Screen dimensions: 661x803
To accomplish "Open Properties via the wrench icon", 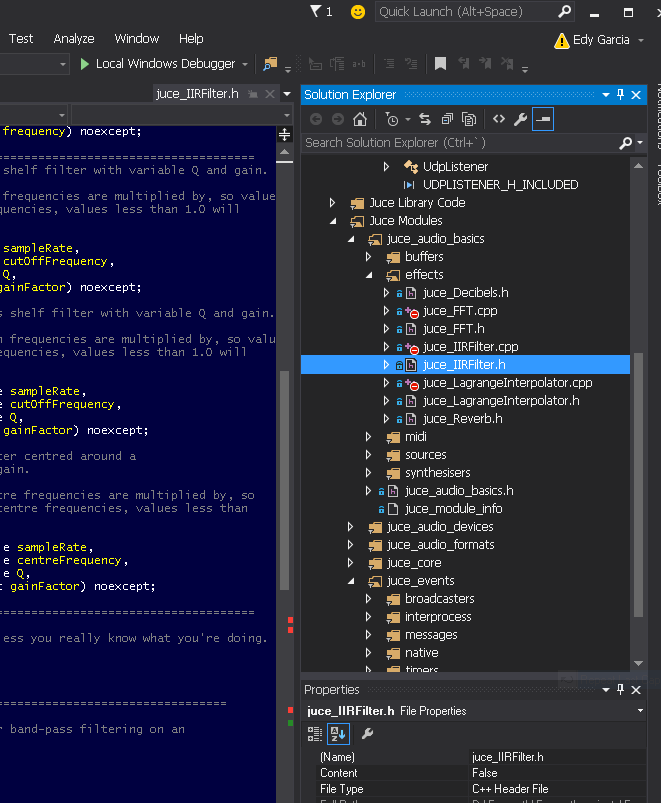I will click(520, 119).
